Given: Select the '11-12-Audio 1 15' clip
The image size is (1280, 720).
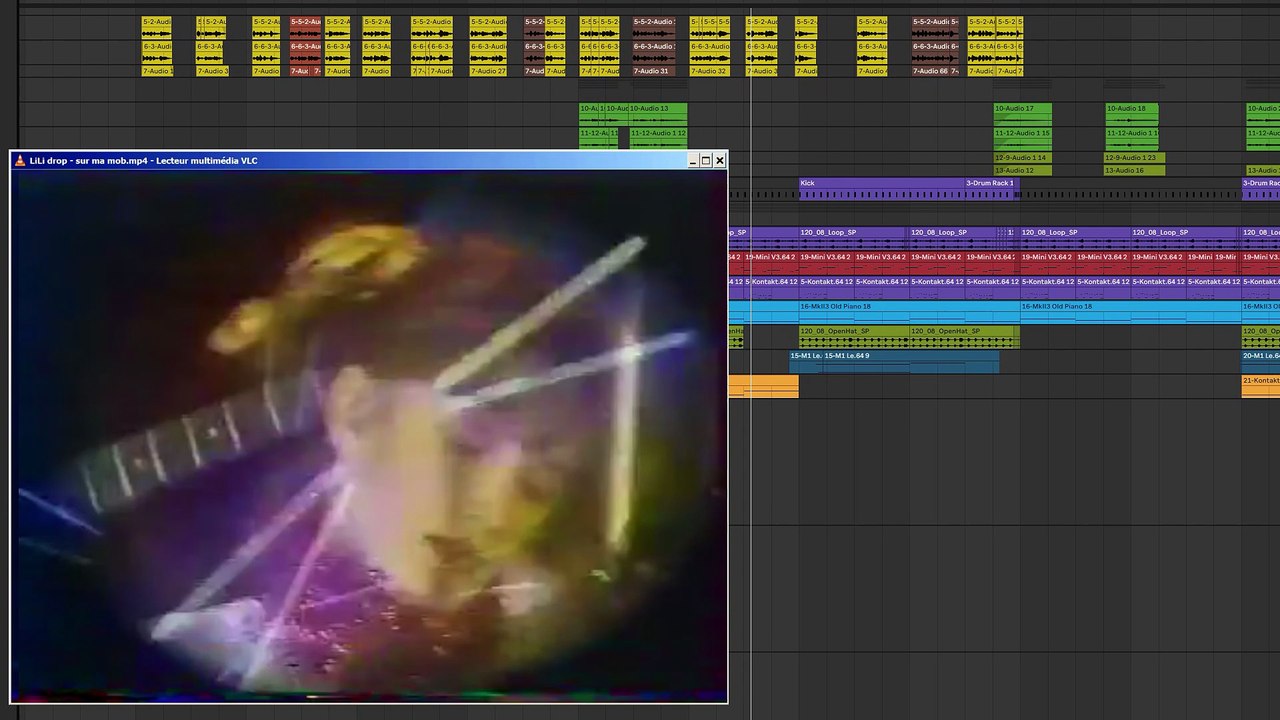Looking at the screenshot, I should [x=1022, y=138].
